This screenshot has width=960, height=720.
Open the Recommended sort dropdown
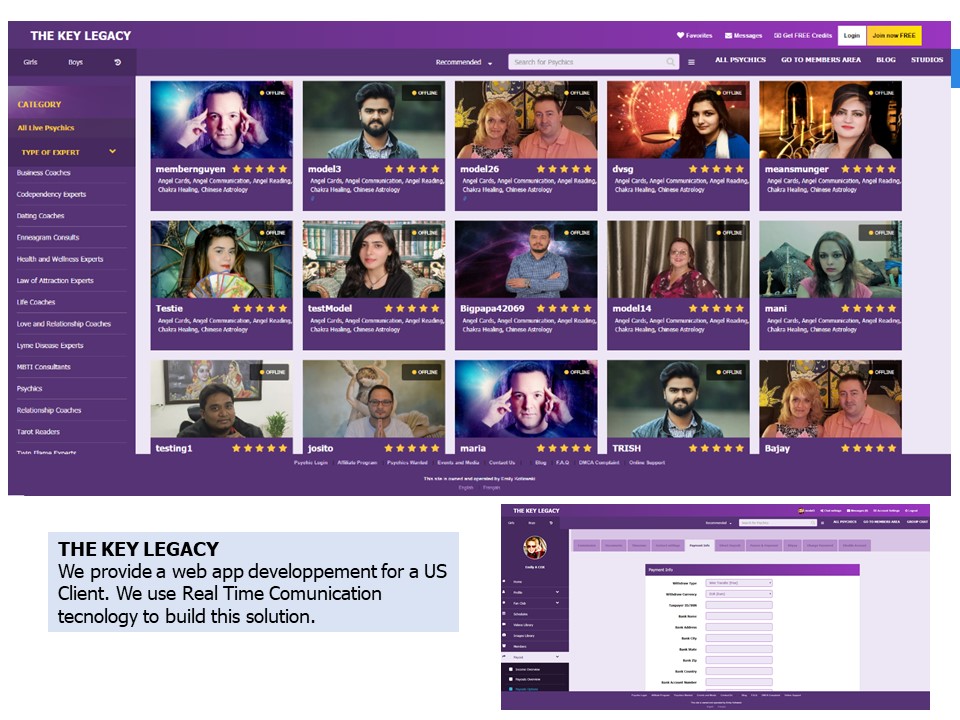(463, 62)
